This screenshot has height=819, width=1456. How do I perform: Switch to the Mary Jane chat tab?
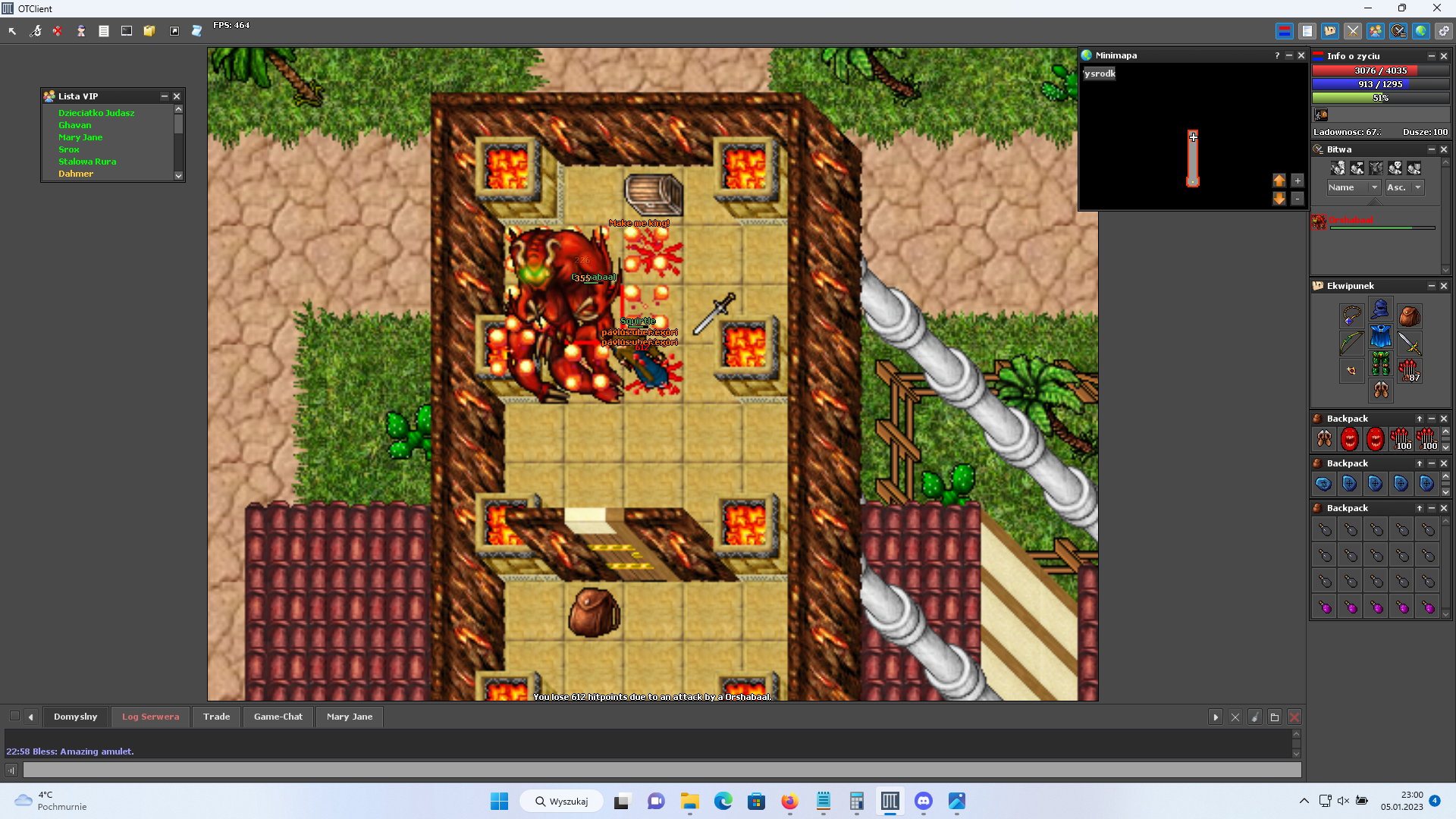coord(350,717)
